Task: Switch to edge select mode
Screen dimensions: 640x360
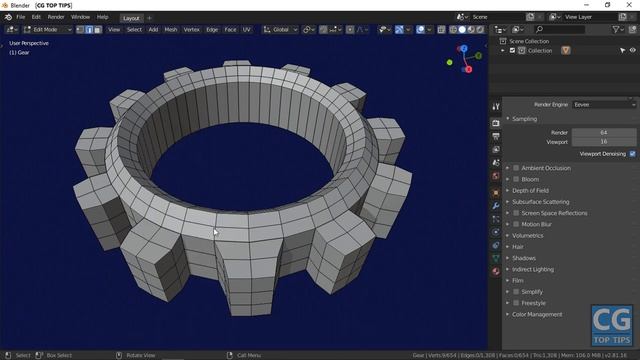Action: (x=89, y=29)
